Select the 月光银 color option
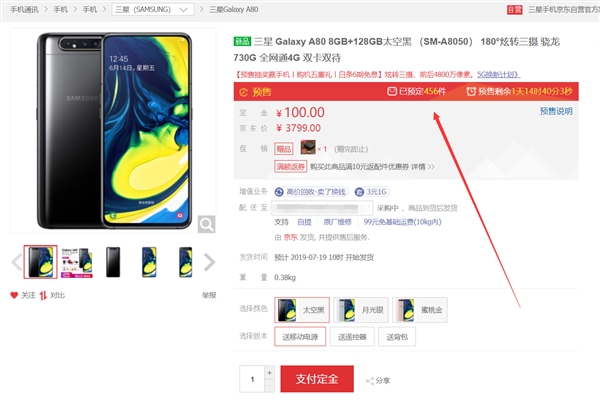 coord(361,310)
